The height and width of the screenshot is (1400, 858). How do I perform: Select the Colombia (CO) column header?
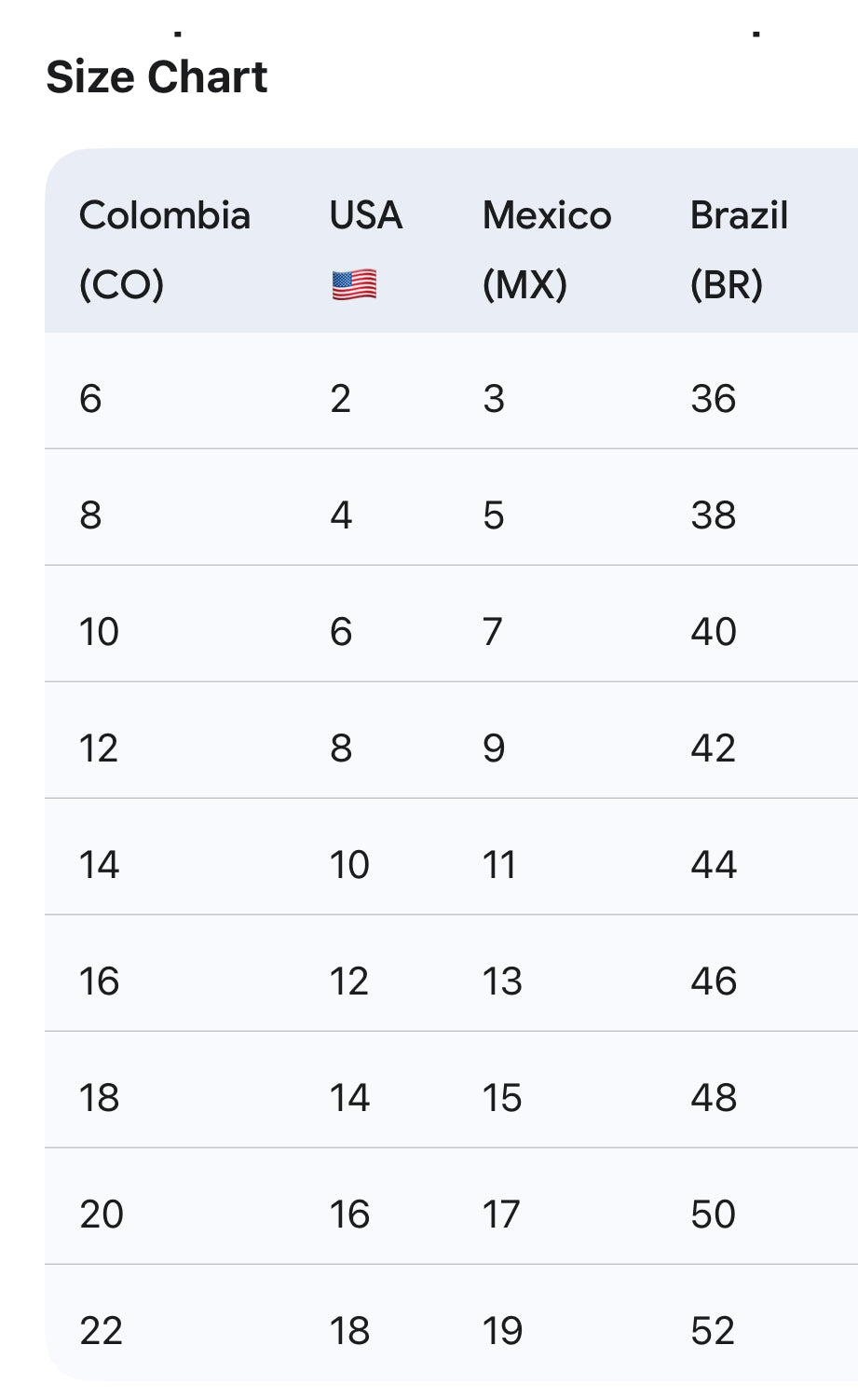pos(164,249)
